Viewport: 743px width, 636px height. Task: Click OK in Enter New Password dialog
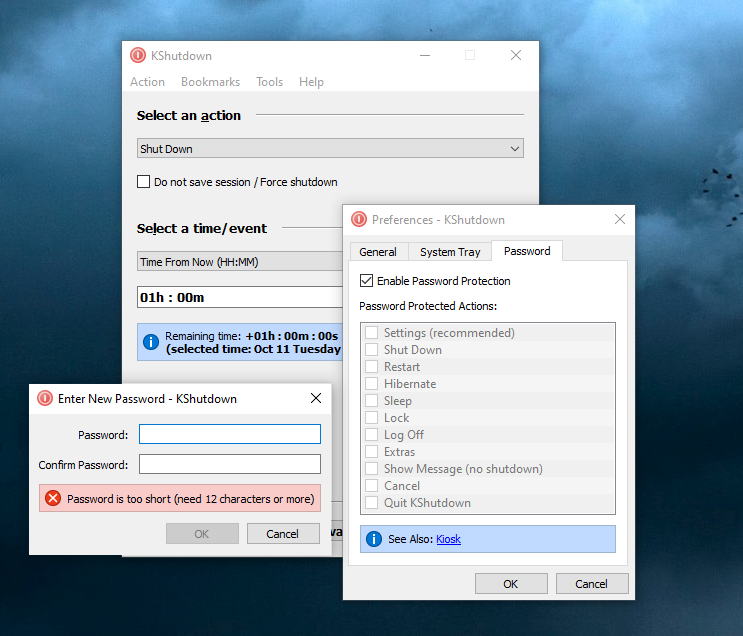(x=202, y=534)
